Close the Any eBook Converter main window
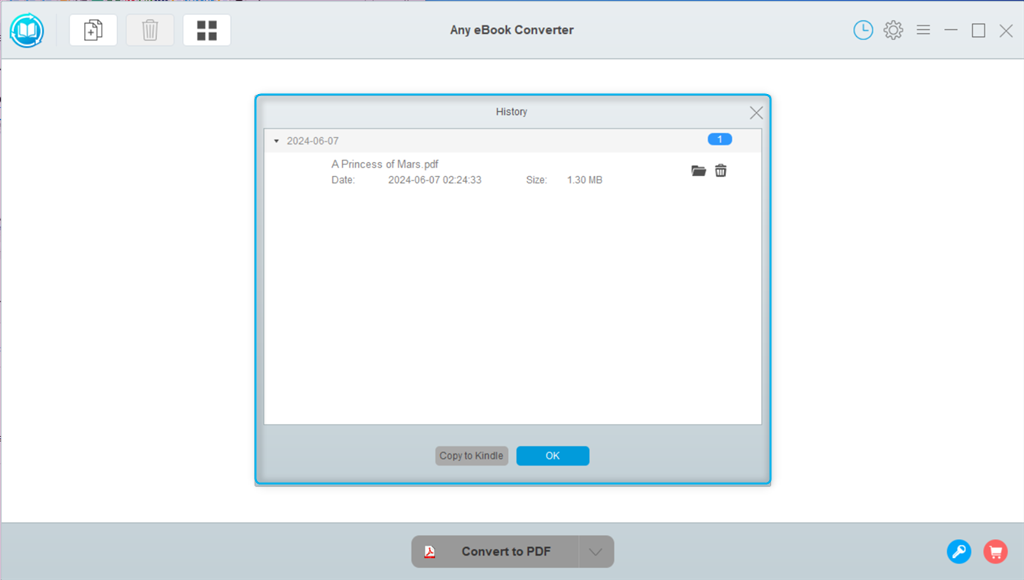Image resolution: width=1024 pixels, height=580 pixels. coord(1006,30)
